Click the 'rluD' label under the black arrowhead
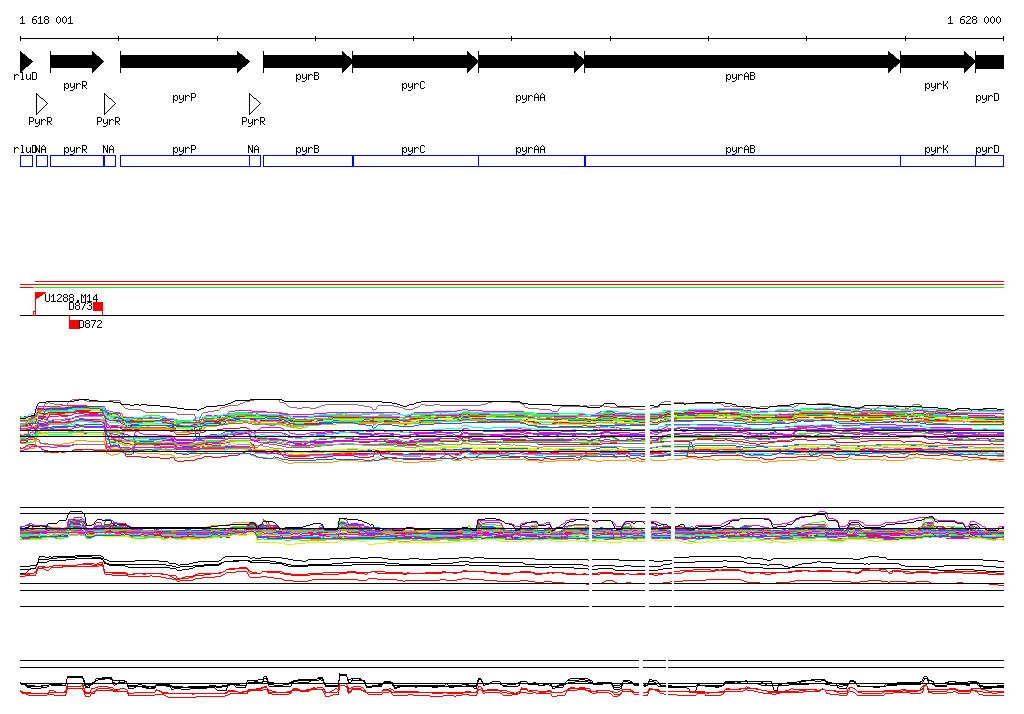 25,76
